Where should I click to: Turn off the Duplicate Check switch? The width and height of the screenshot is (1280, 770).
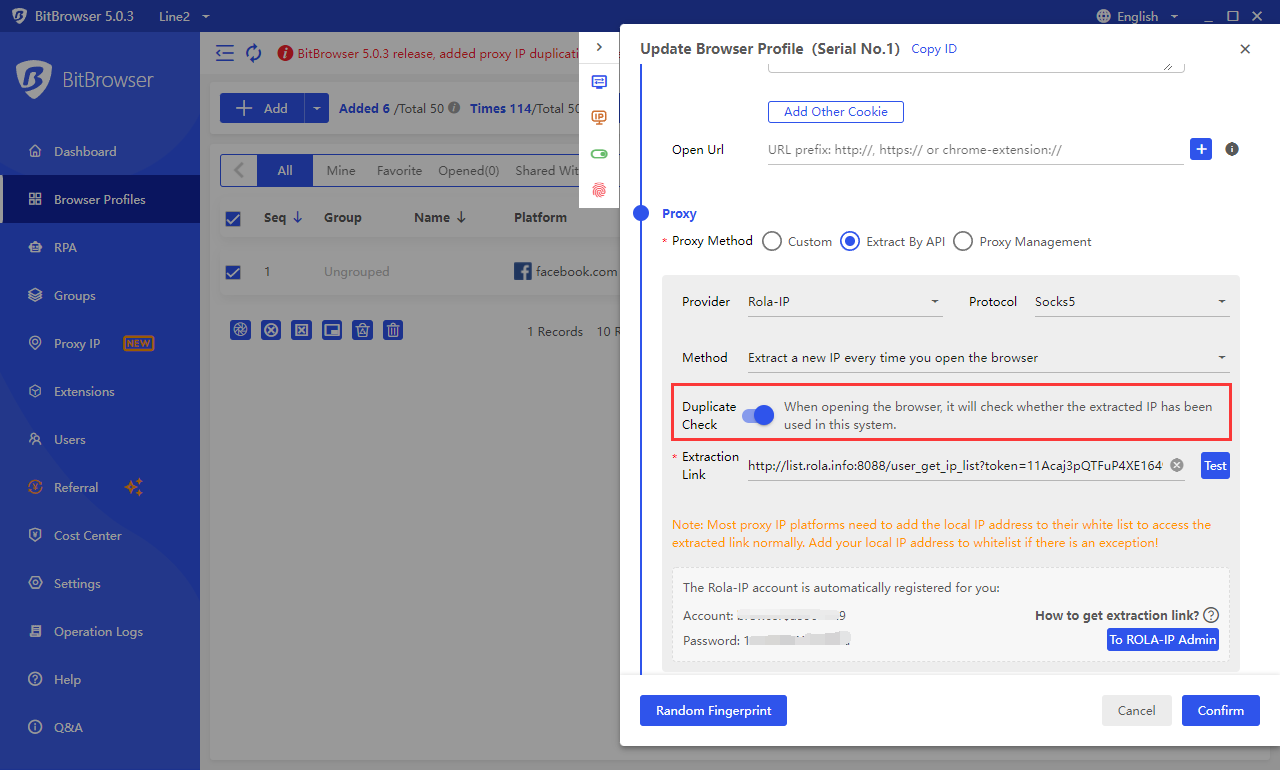pyautogui.click(x=758, y=415)
